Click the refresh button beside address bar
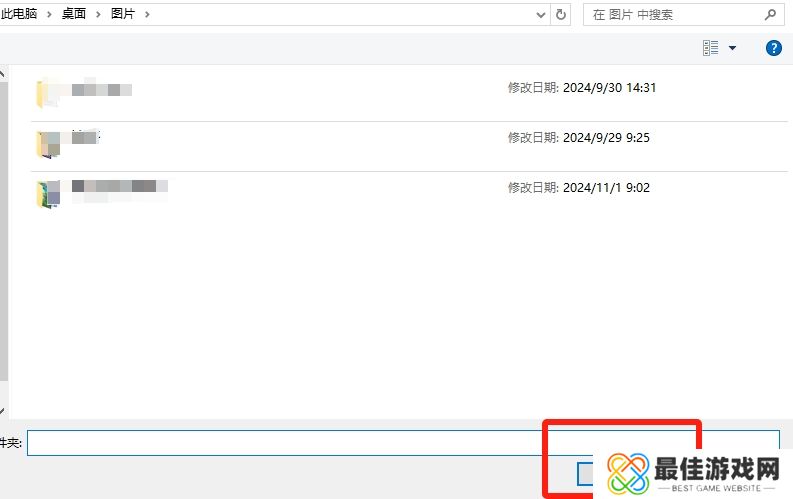This screenshot has width=793, height=499. coord(561,15)
